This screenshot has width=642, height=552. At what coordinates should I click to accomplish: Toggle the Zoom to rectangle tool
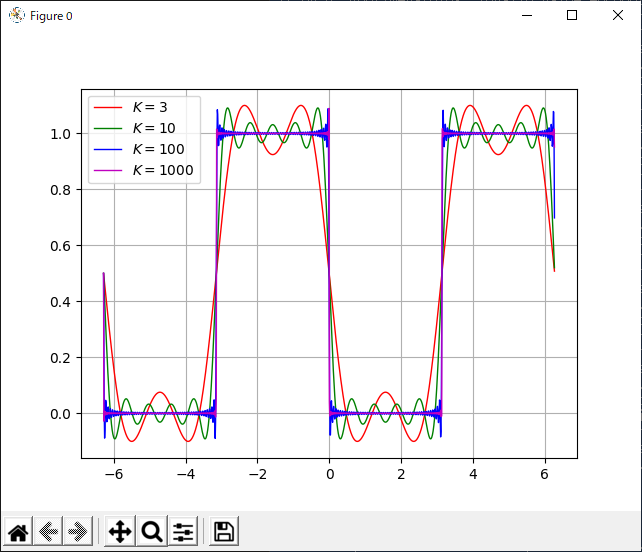[x=151, y=531]
